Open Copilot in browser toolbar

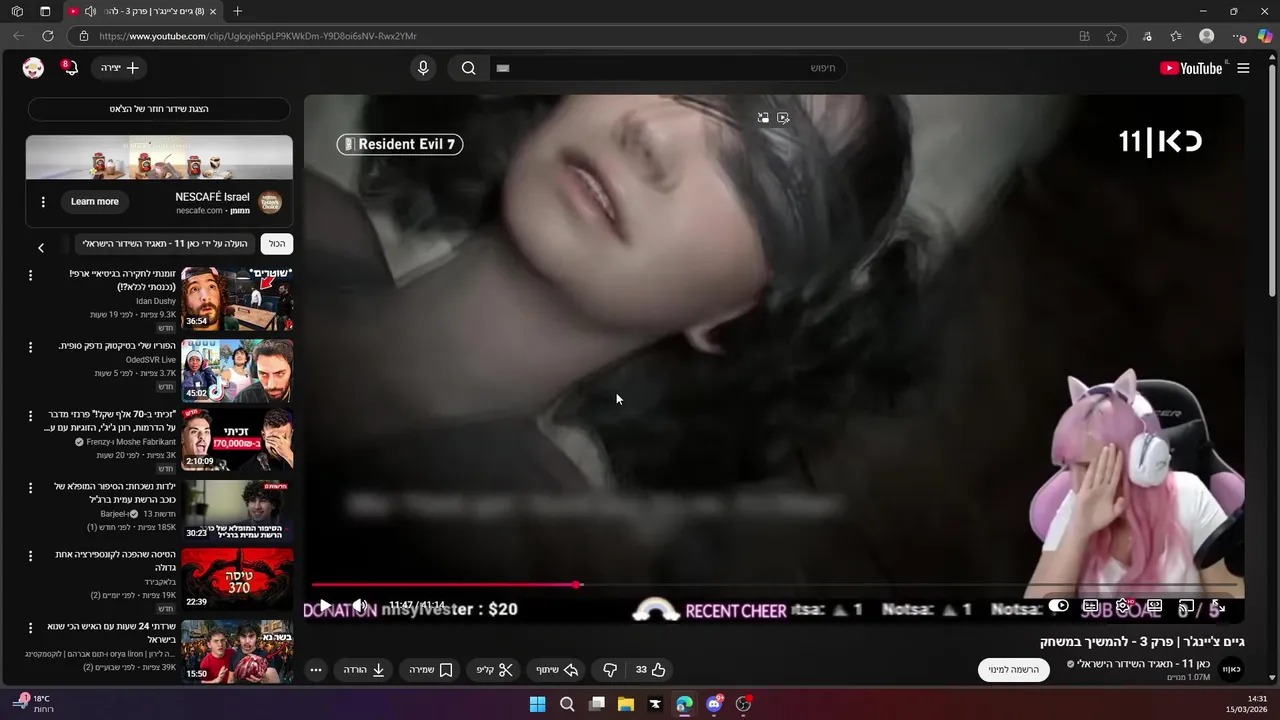click(1265, 36)
